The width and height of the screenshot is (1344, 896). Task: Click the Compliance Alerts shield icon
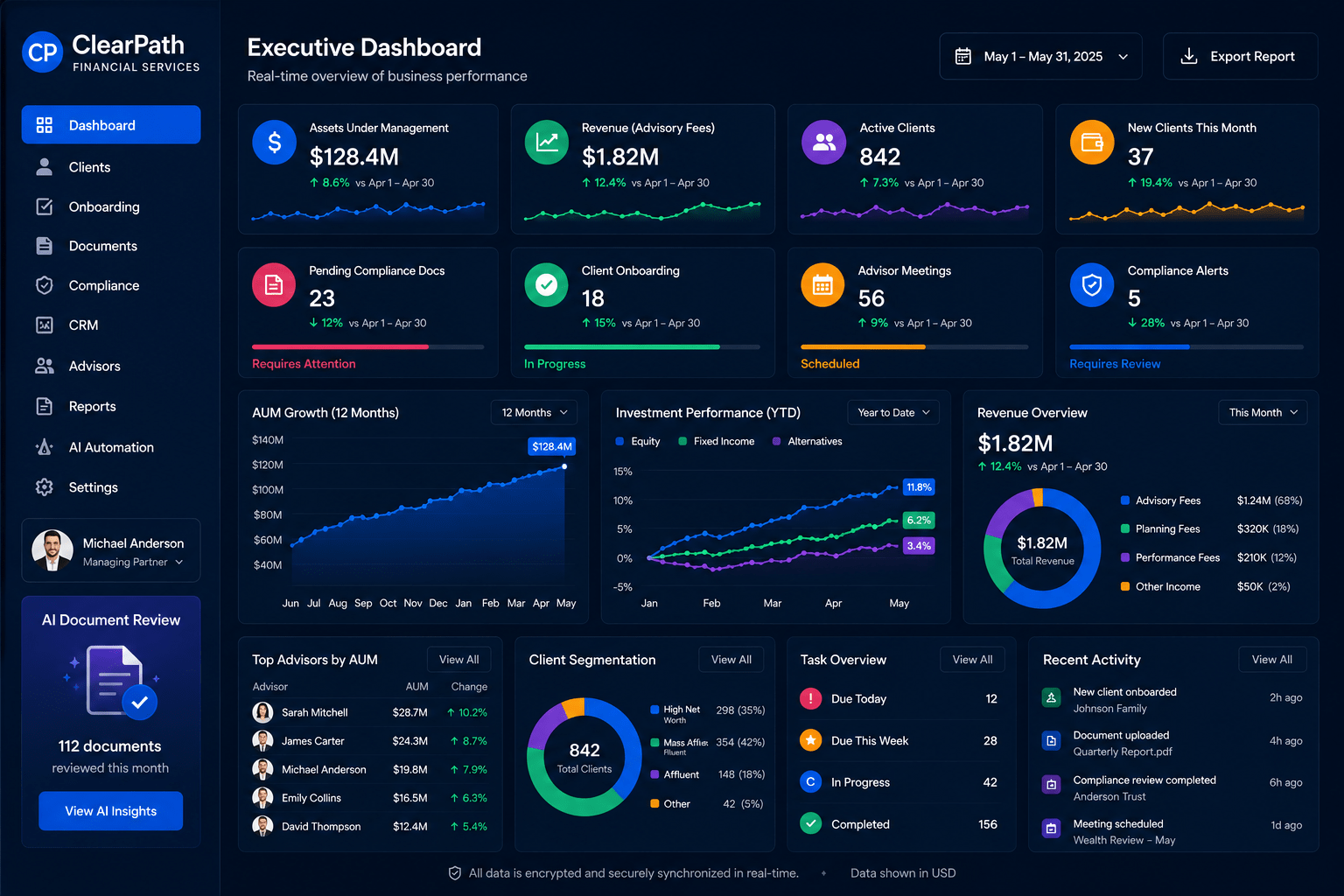click(1092, 285)
